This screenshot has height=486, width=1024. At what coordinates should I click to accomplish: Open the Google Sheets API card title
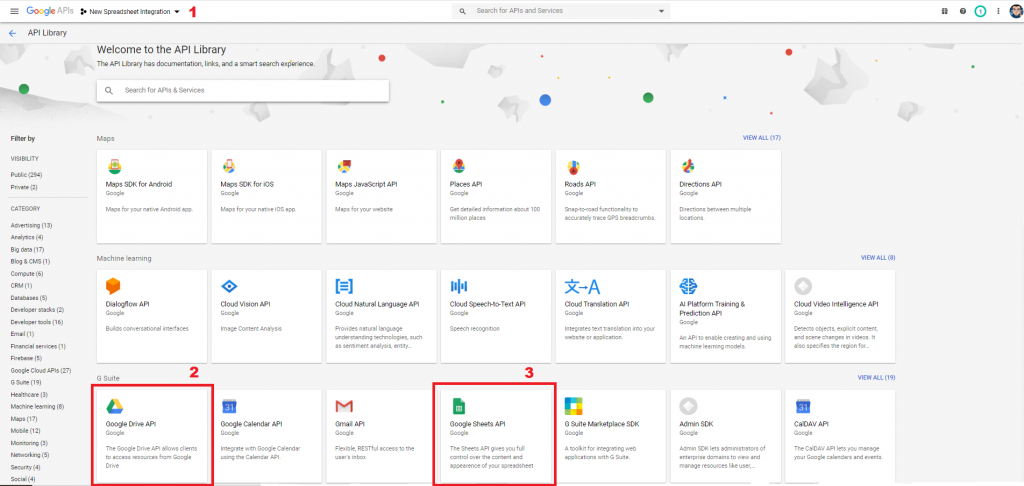click(477, 424)
